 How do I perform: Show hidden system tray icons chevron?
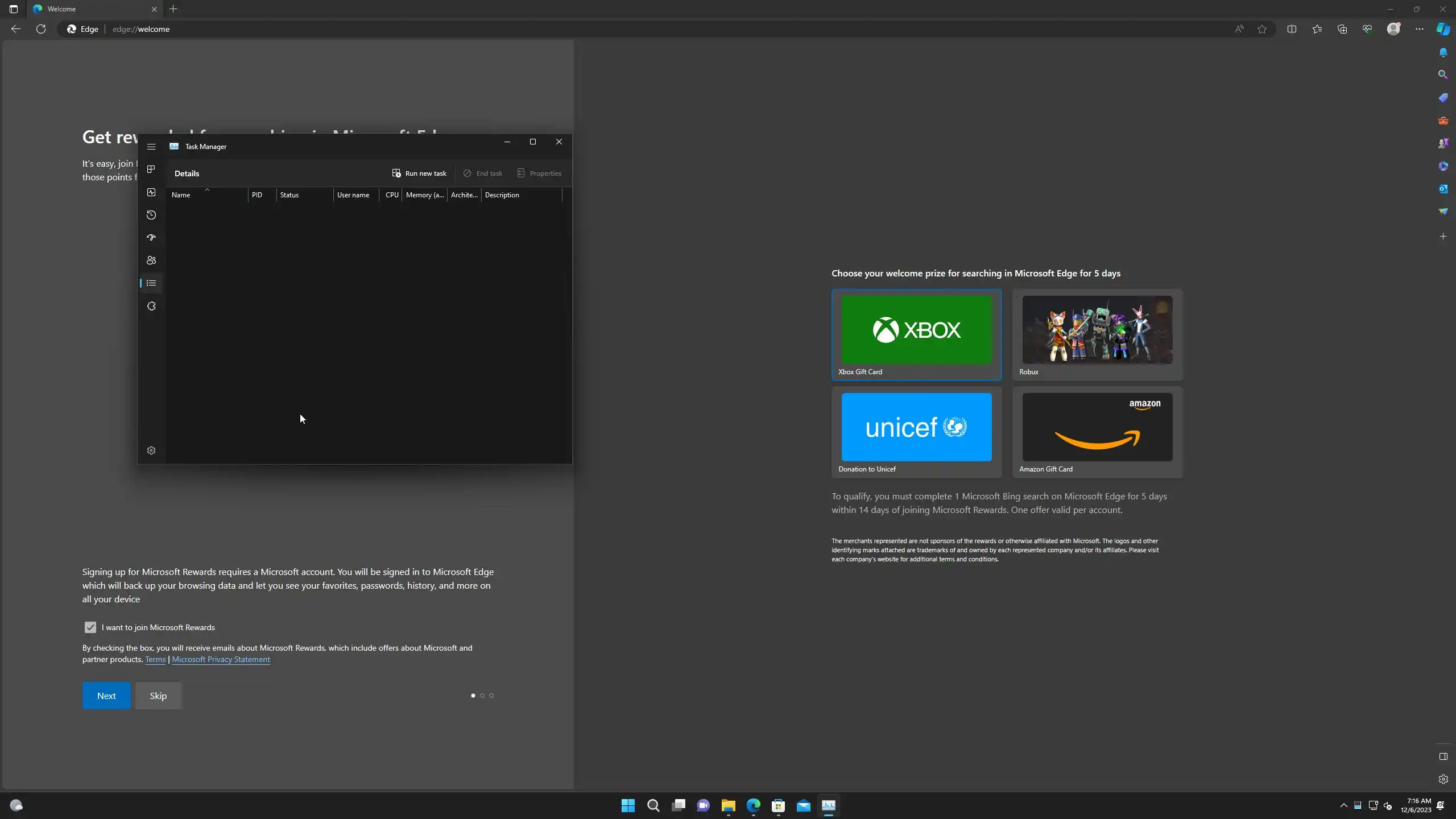pos(1343,805)
